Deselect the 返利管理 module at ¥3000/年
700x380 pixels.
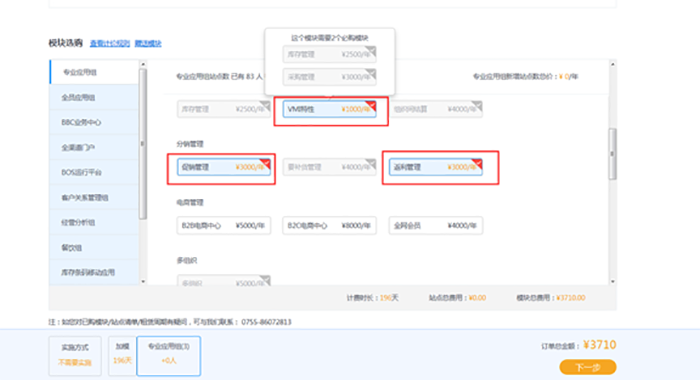pos(436,167)
